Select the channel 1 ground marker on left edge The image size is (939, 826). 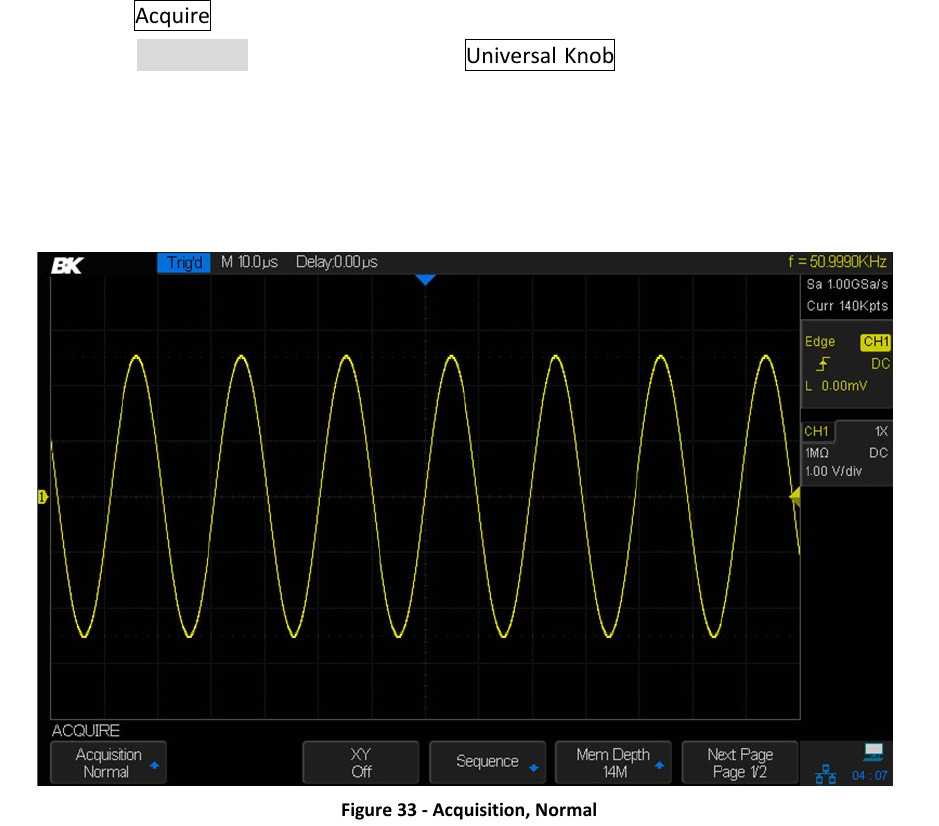point(43,497)
